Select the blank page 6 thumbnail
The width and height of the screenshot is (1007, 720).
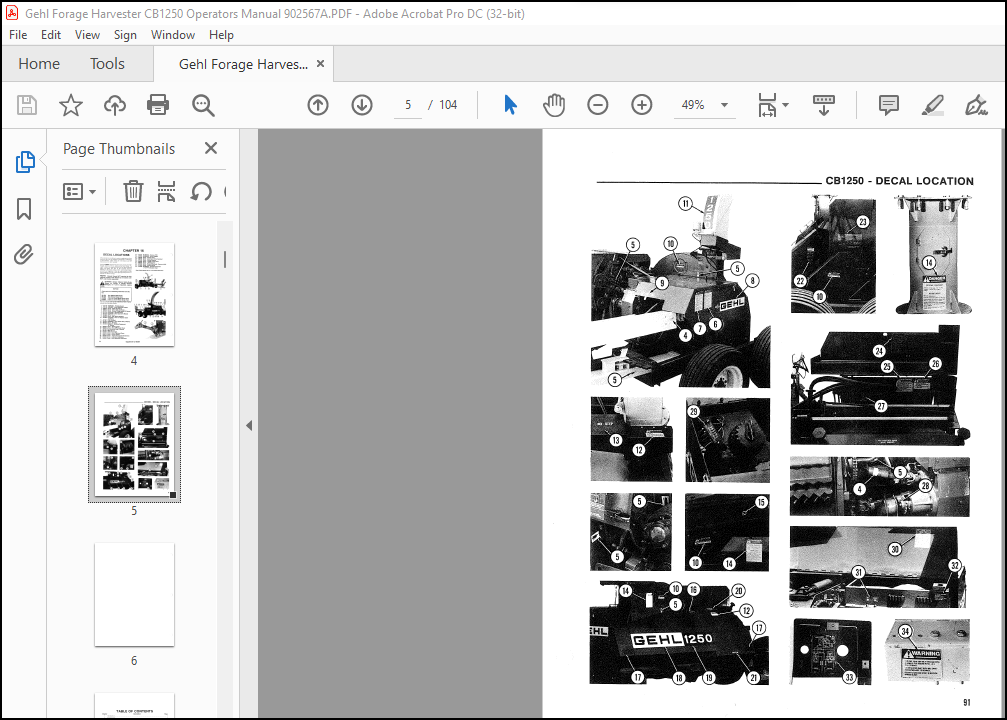coord(134,595)
